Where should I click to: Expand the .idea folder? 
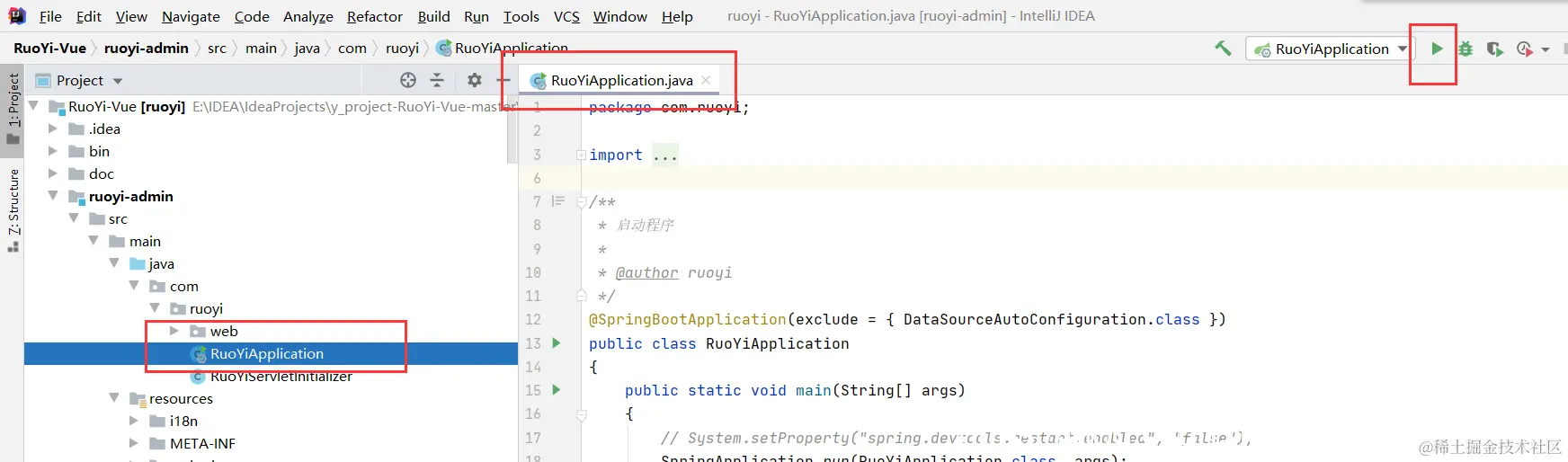53,129
